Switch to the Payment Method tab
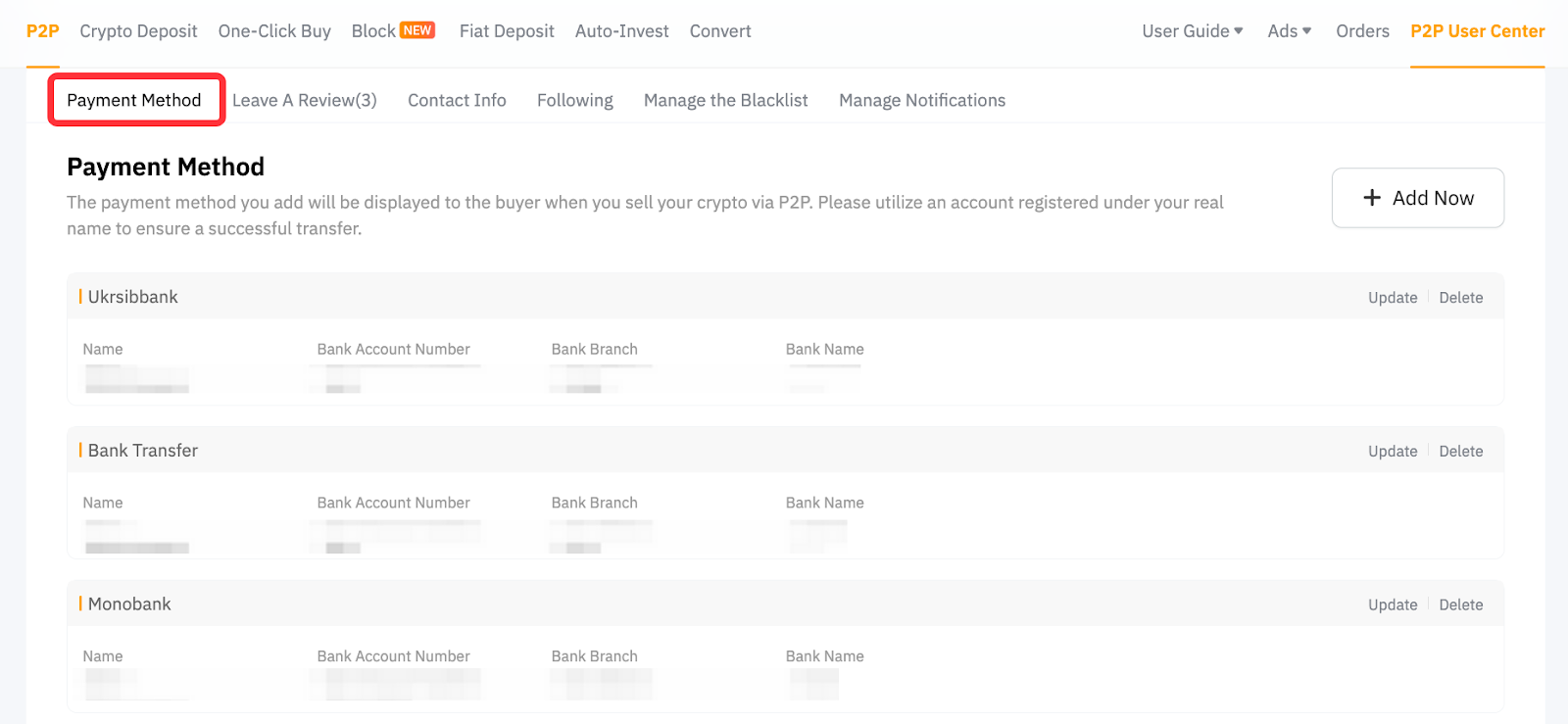1568x724 pixels. 134,100
